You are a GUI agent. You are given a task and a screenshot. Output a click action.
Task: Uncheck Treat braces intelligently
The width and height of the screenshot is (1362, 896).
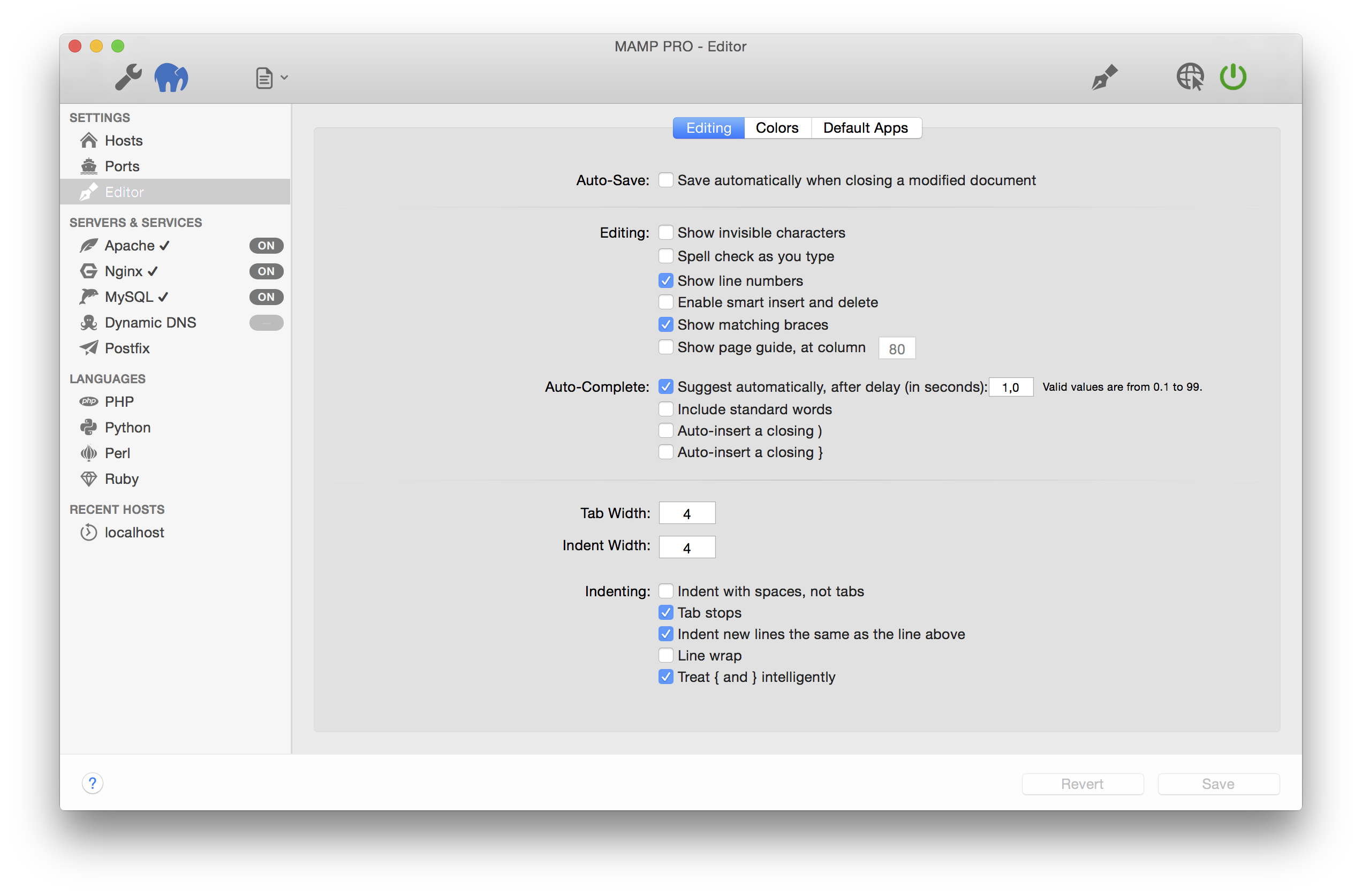[x=665, y=677]
